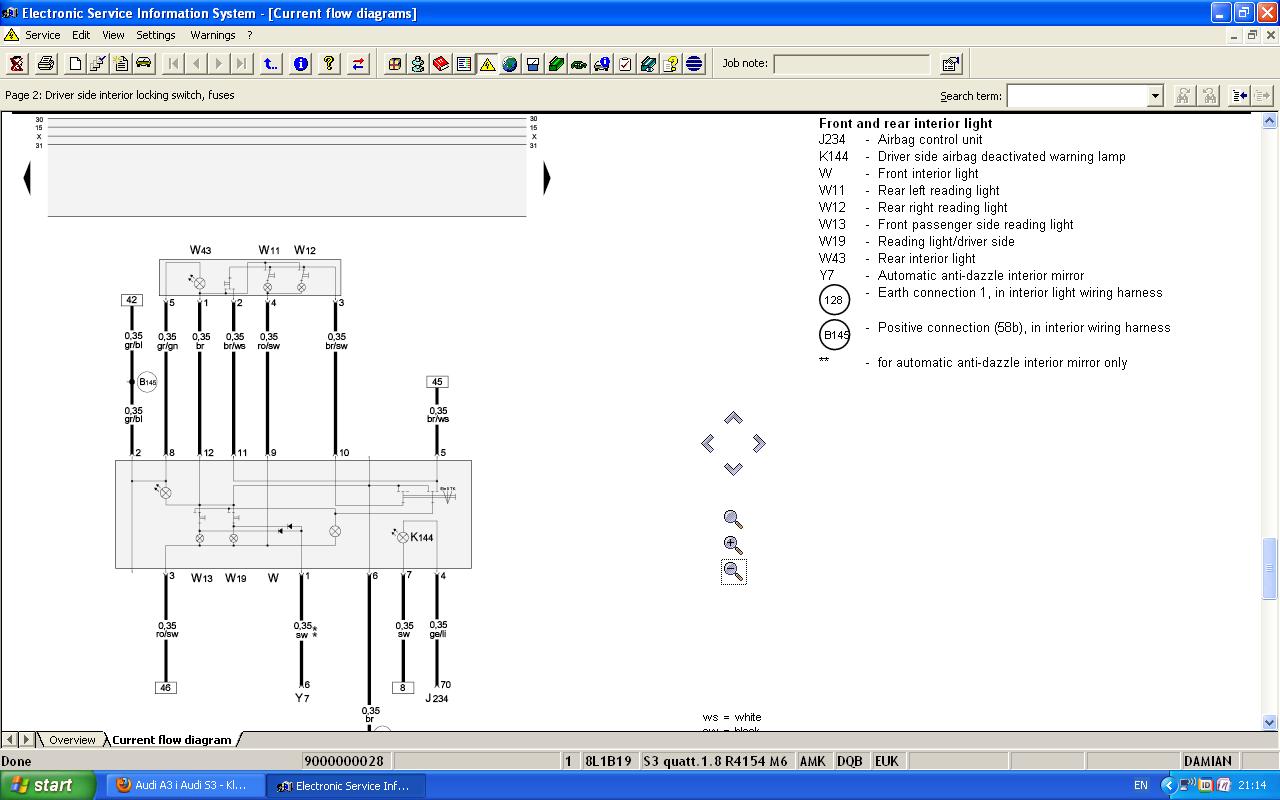Open the red book manual icon
The image size is (1280, 800).
441,64
